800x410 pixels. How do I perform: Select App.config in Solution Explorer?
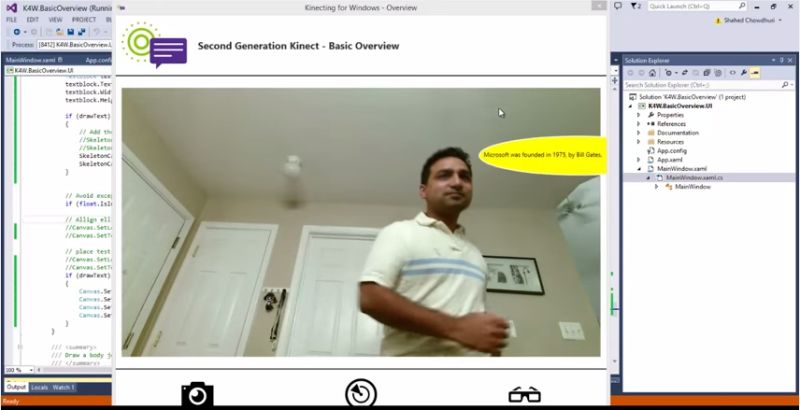[x=666, y=151]
